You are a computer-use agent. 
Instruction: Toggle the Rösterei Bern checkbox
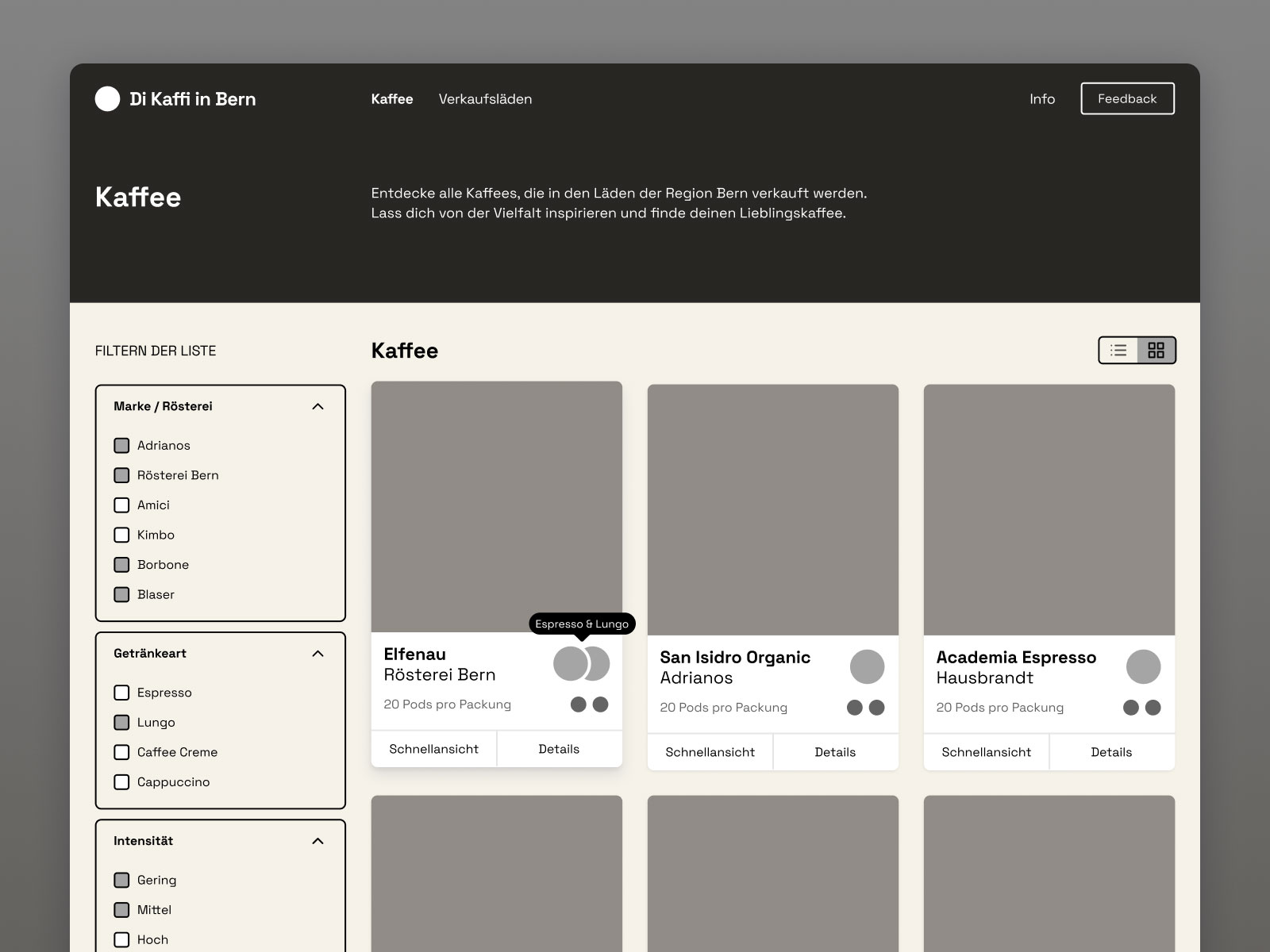coord(121,475)
